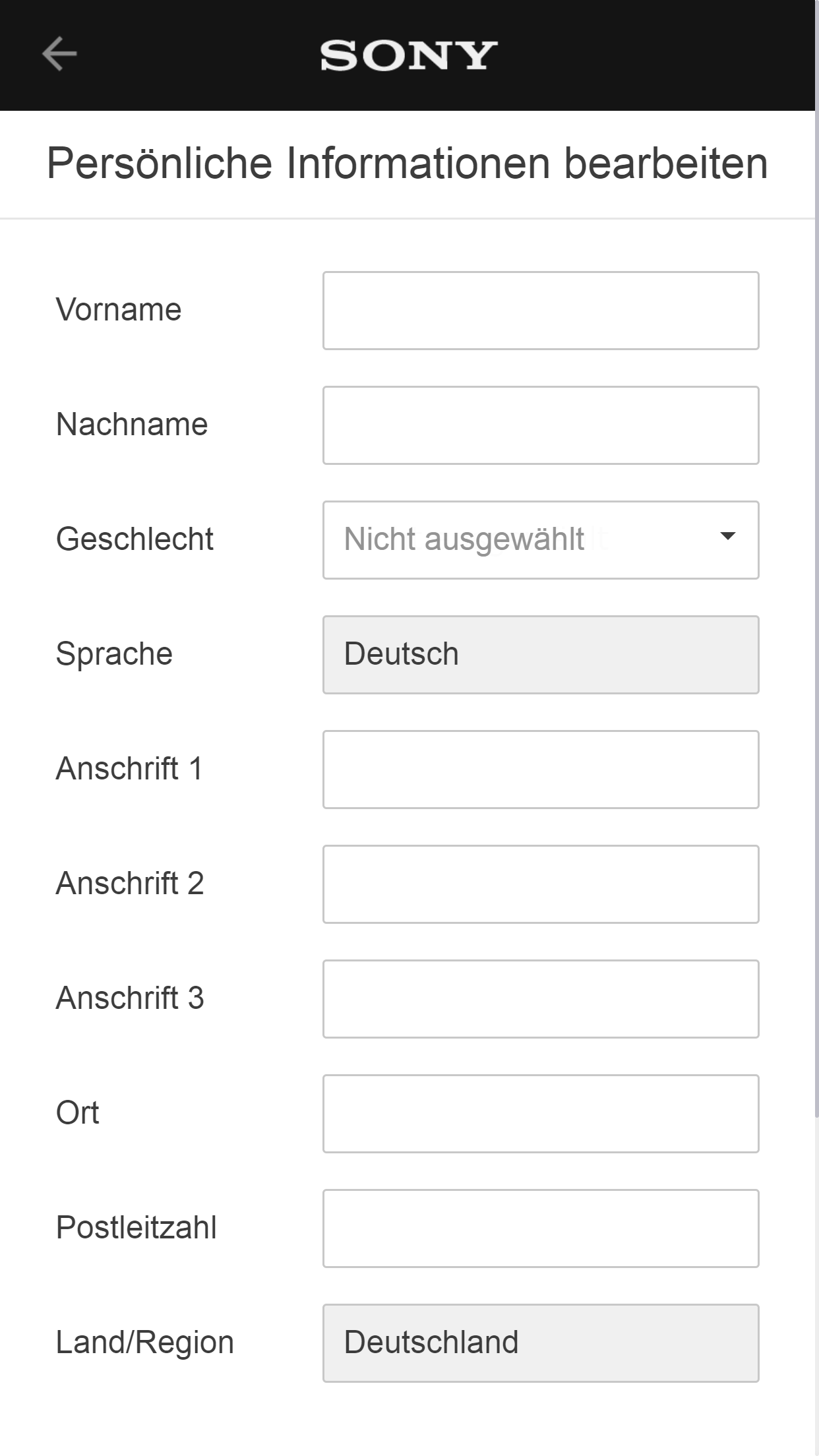Click the Anschrift 2 label

tap(130, 884)
